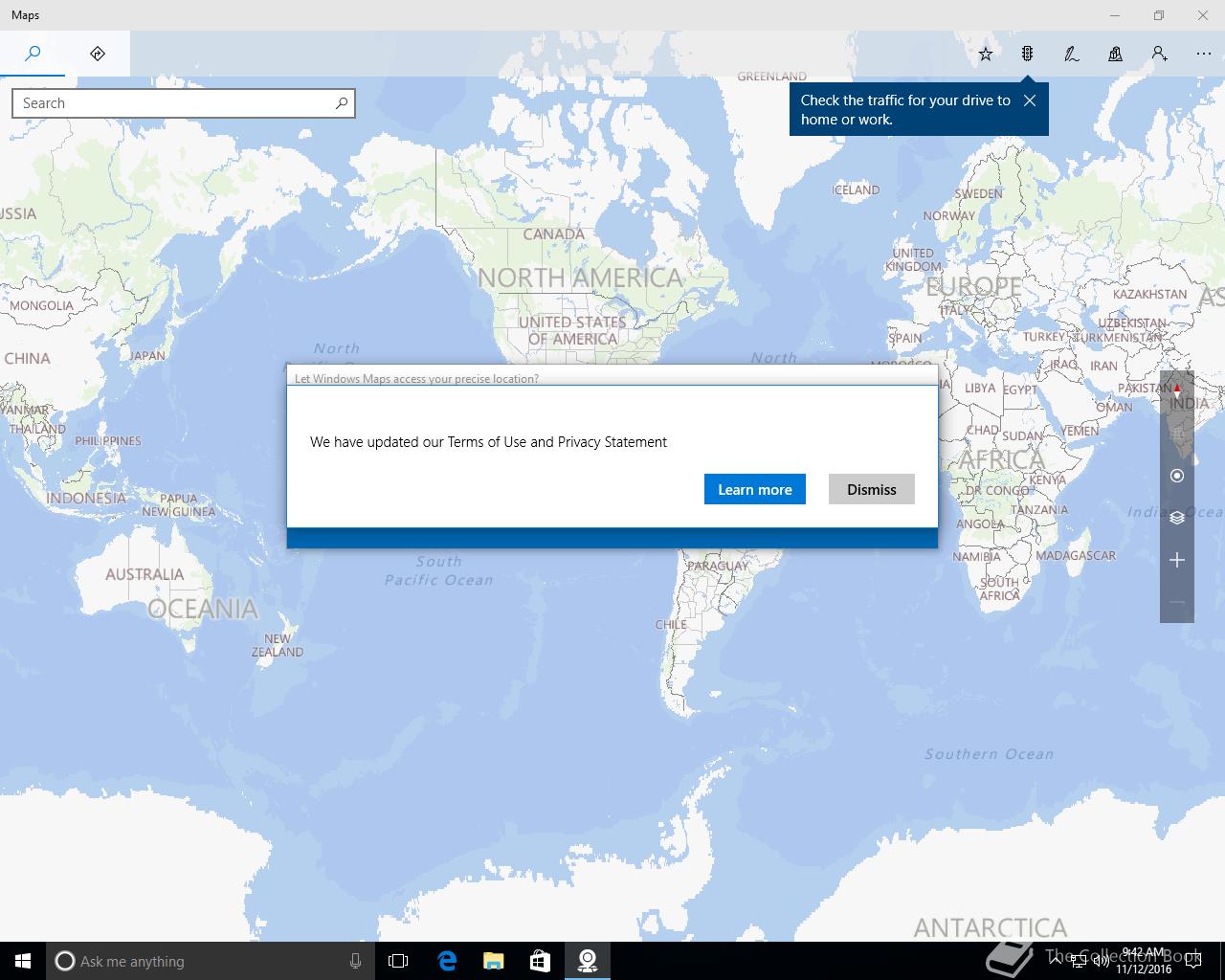Viewport: 1225px width, 980px height.
Task: Toggle the Traffic light icon
Action: 1028,54
